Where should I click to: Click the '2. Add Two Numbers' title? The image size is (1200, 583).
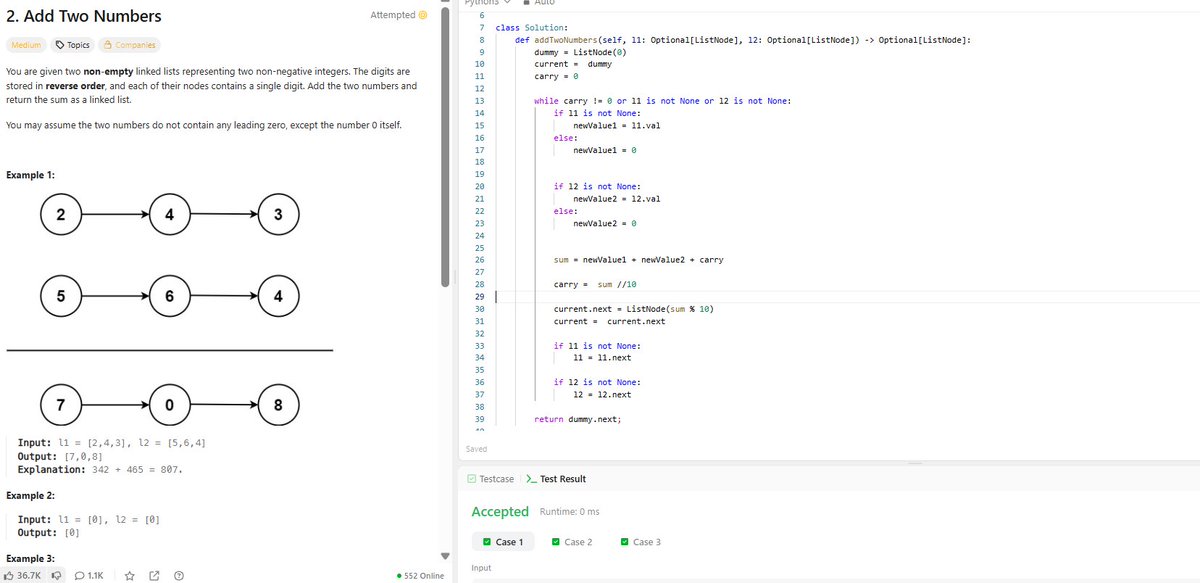click(x=84, y=16)
